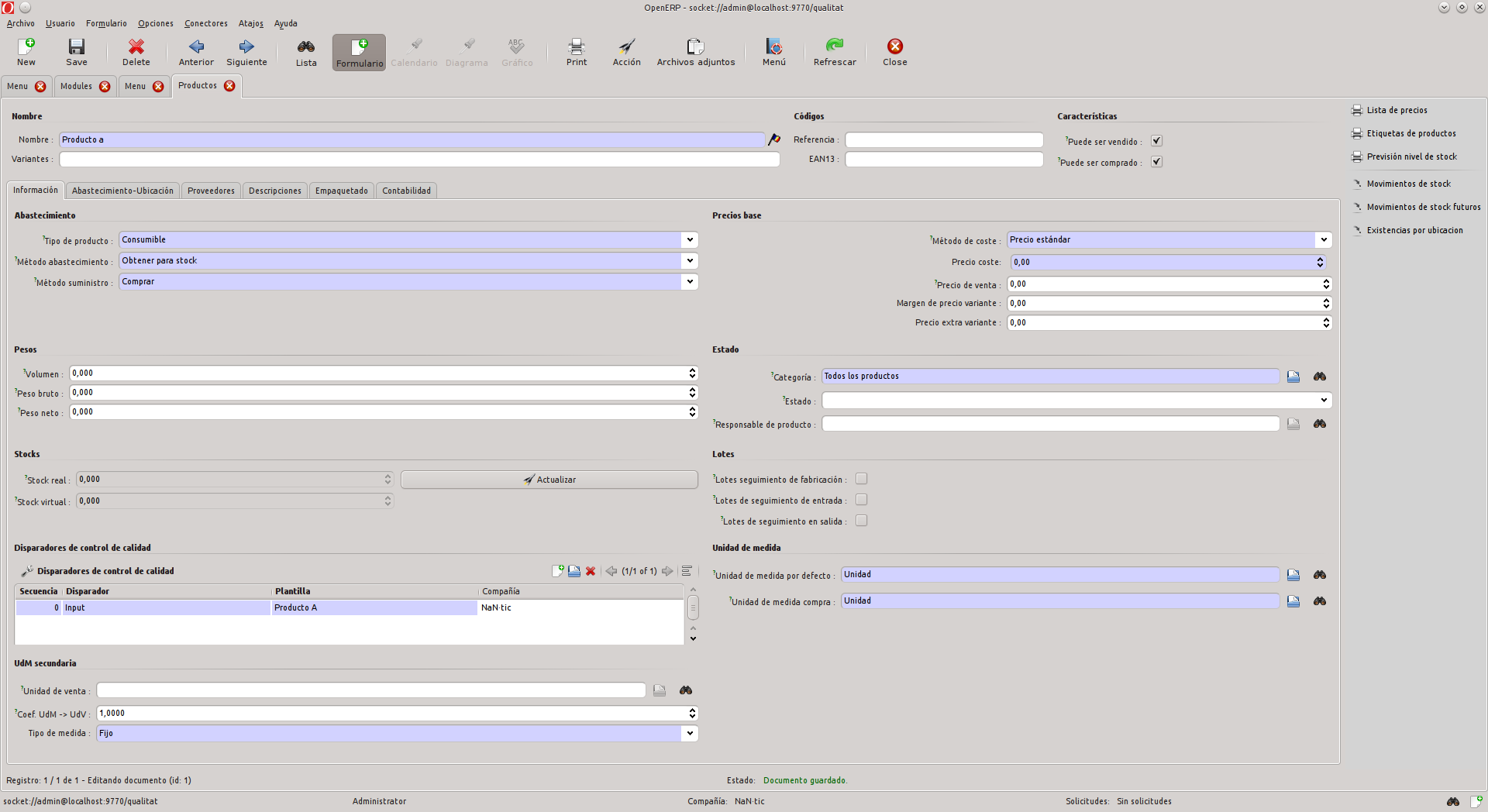
Task: Open Tipo de medida dropdown
Action: point(690,734)
